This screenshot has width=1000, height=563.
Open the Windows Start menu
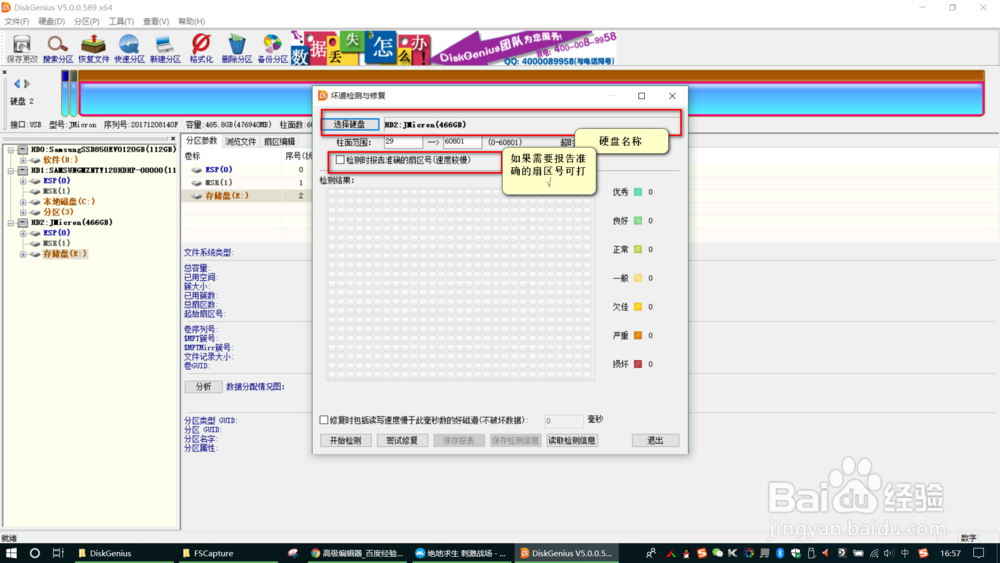click(x=11, y=553)
